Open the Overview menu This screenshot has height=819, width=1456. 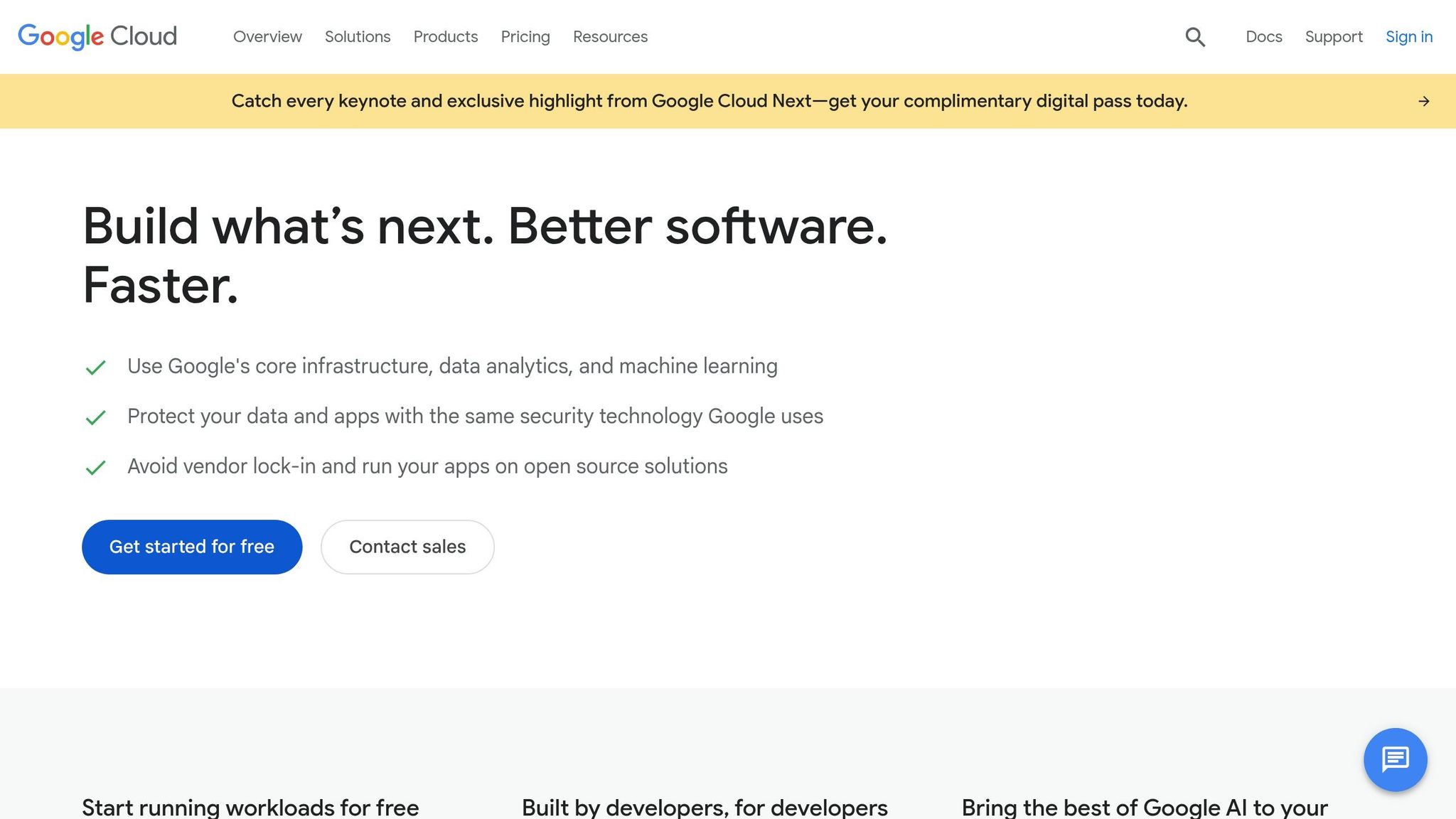[x=267, y=37]
